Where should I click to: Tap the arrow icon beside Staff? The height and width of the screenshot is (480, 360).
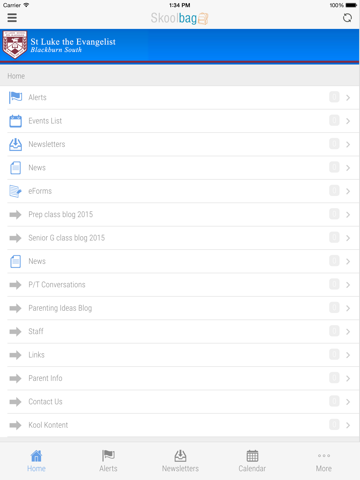(x=15, y=331)
